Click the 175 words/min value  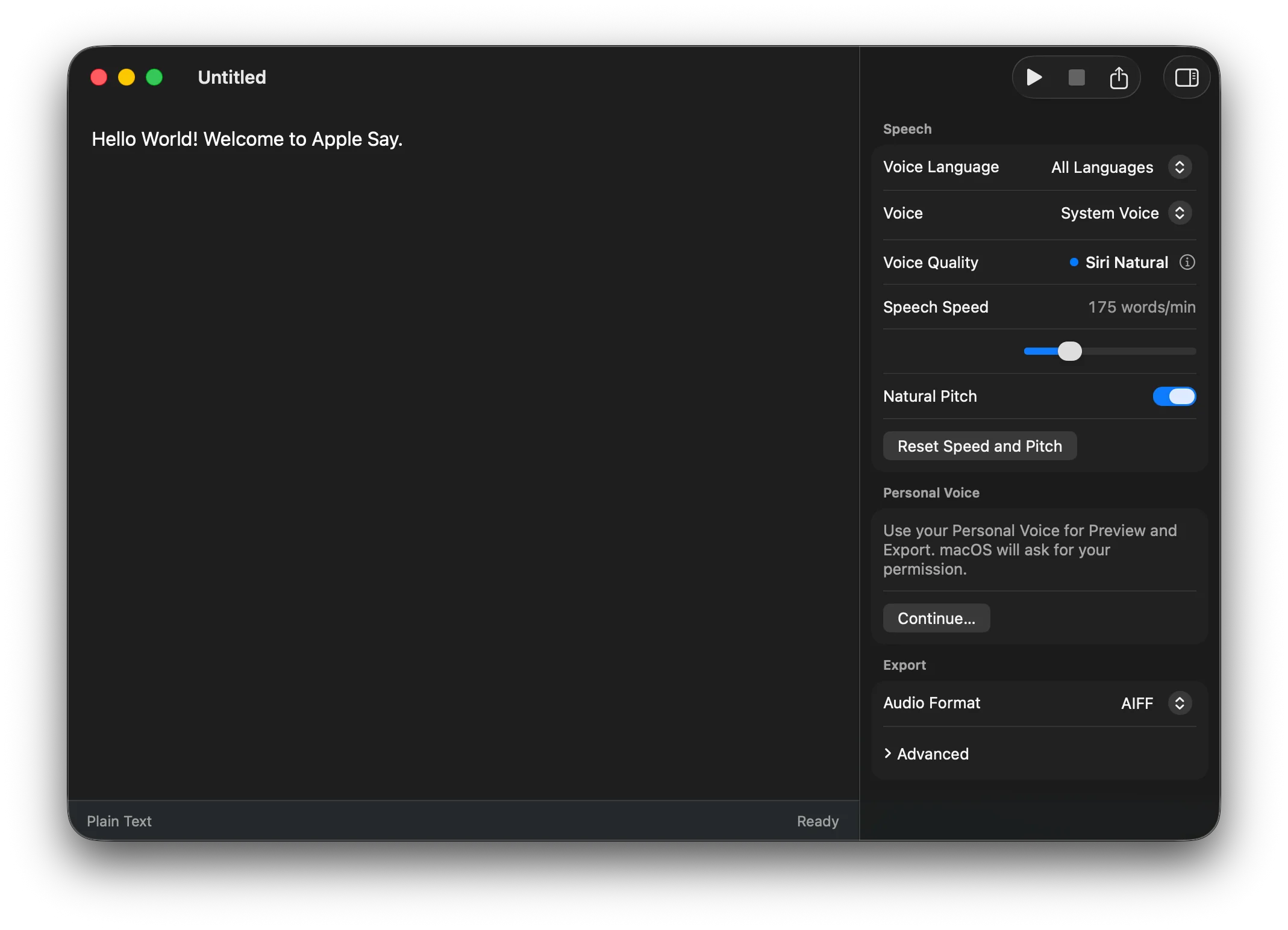click(1142, 307)
